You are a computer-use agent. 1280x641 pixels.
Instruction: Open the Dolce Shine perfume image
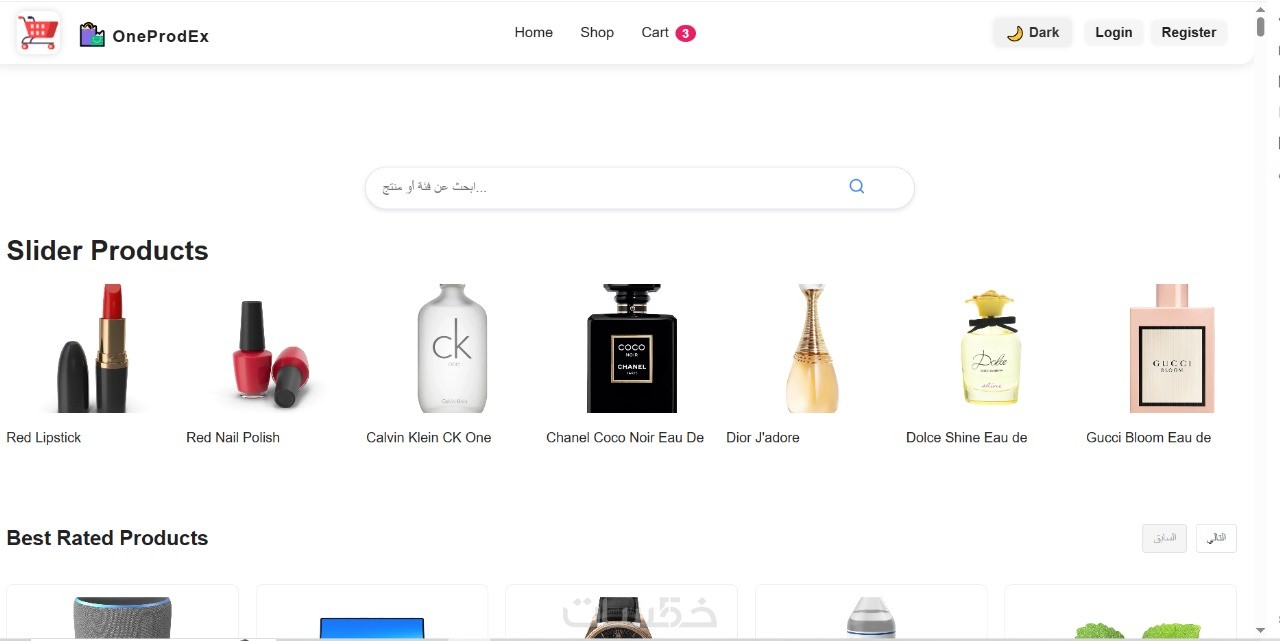991,348
